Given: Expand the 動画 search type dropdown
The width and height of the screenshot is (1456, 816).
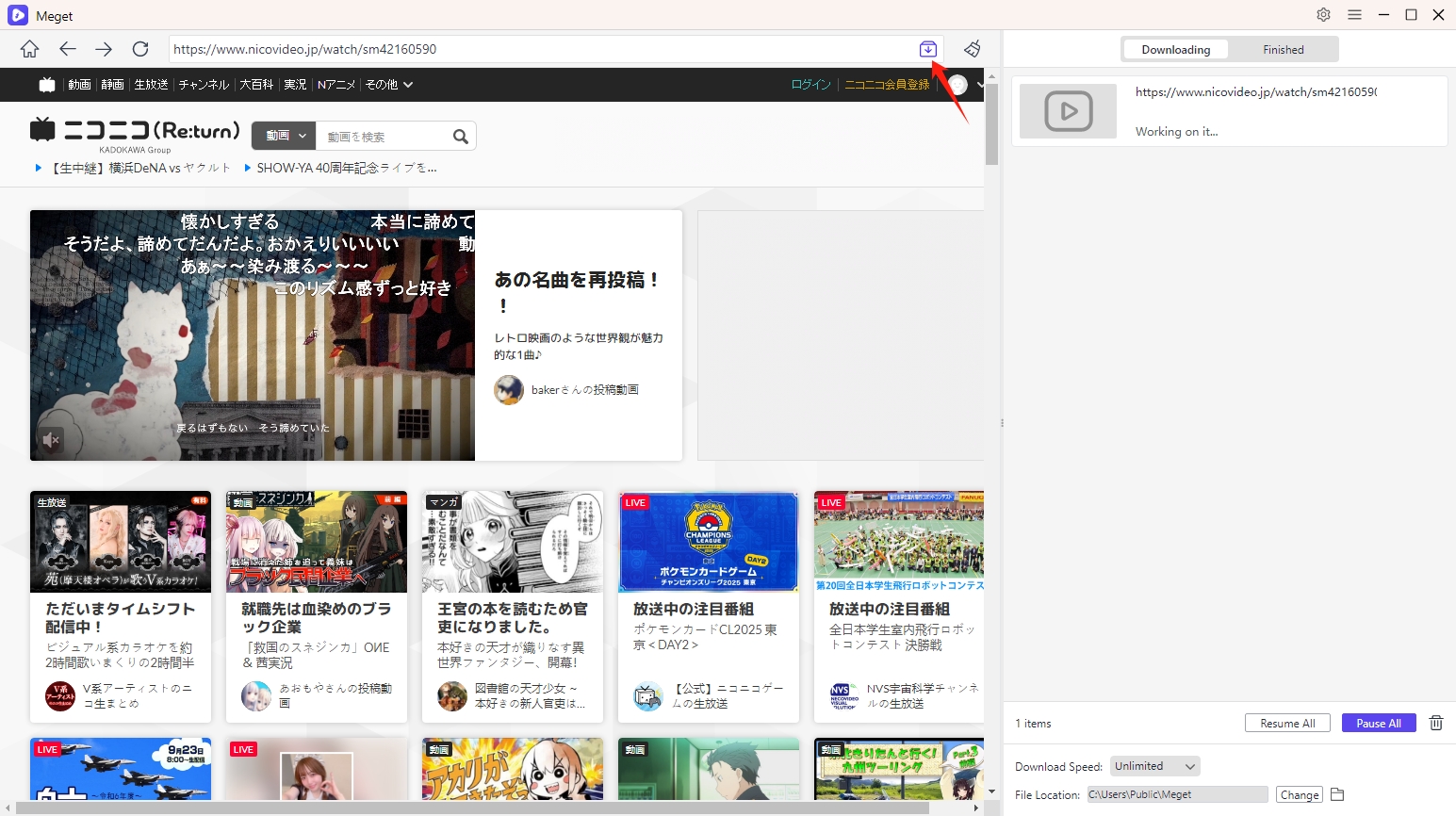Looking at the screenshot, I should click(284, 136).
